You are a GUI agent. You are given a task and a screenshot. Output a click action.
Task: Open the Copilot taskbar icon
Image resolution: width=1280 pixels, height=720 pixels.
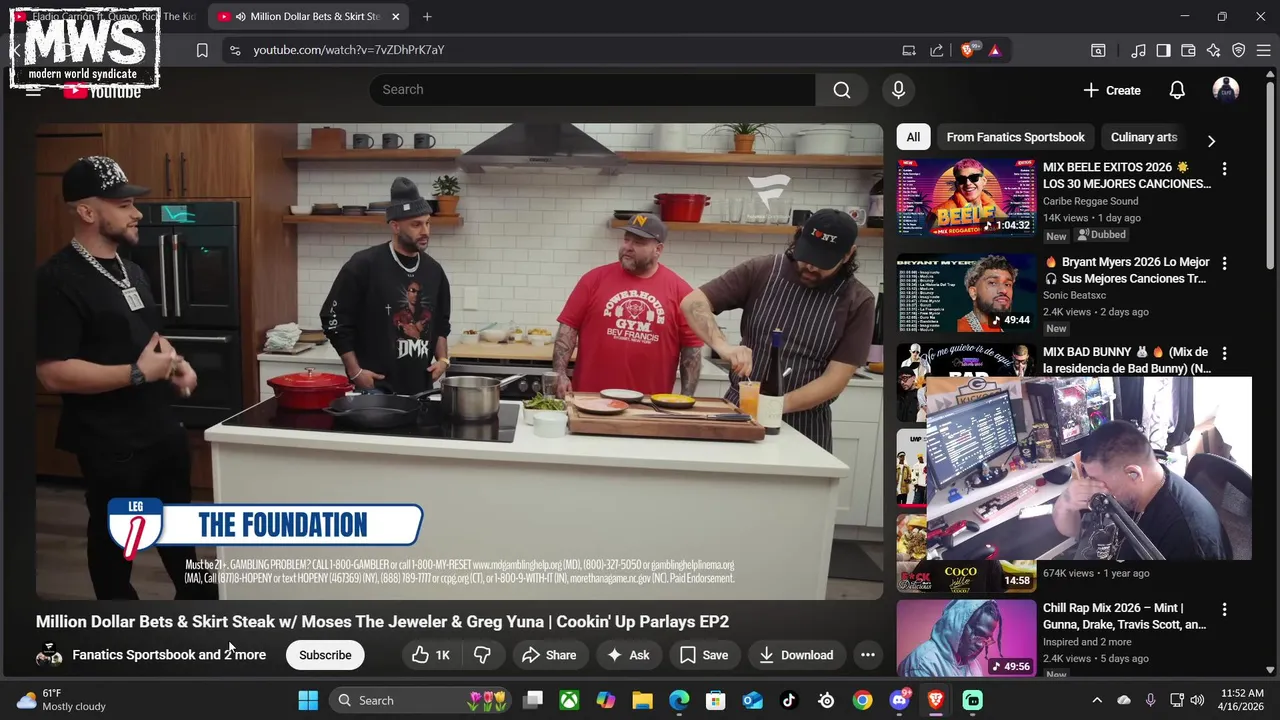click(x=606, y=700)
